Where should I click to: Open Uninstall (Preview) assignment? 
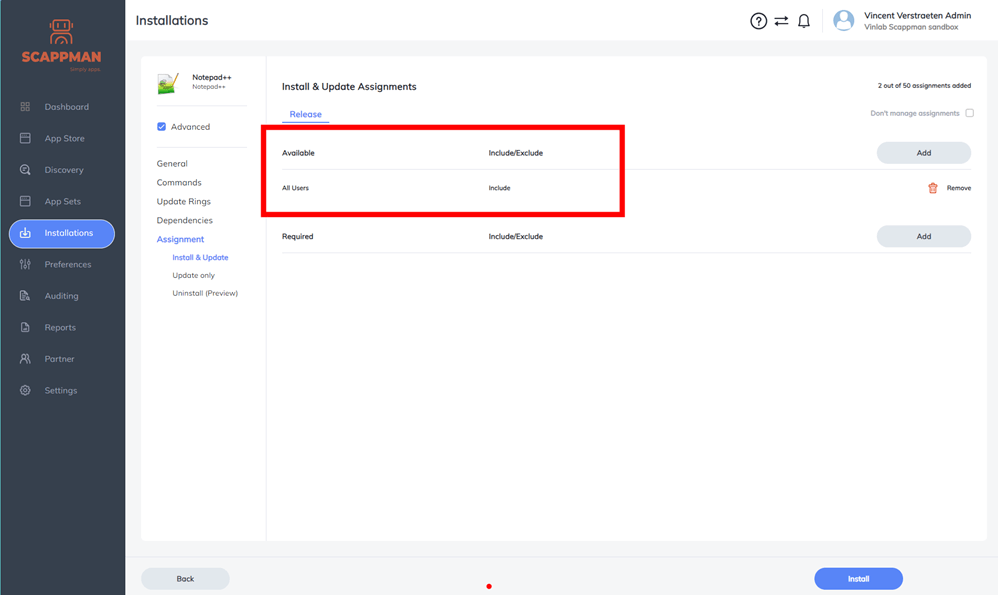pos(205,293)
